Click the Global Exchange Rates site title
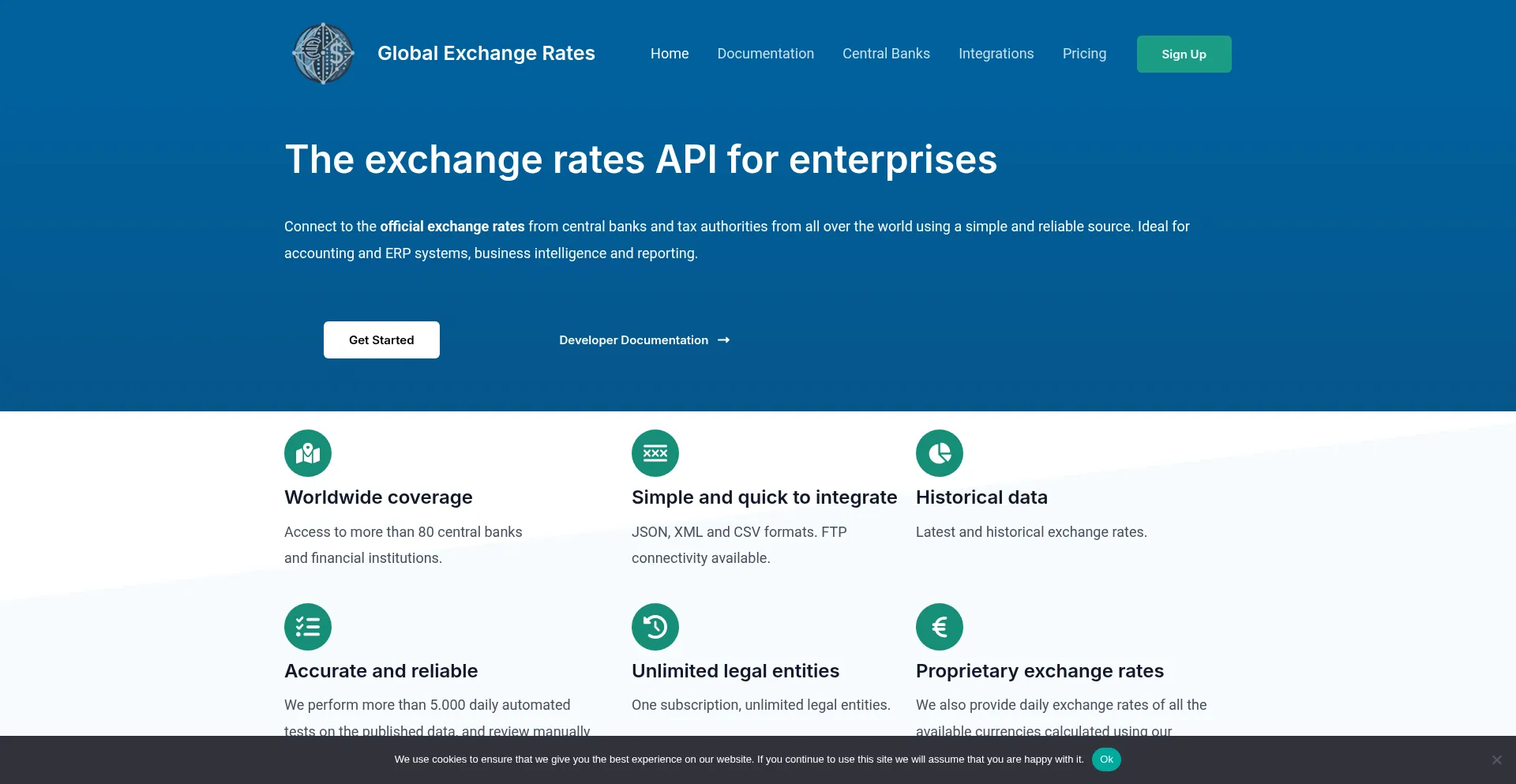 click(486, 53)
